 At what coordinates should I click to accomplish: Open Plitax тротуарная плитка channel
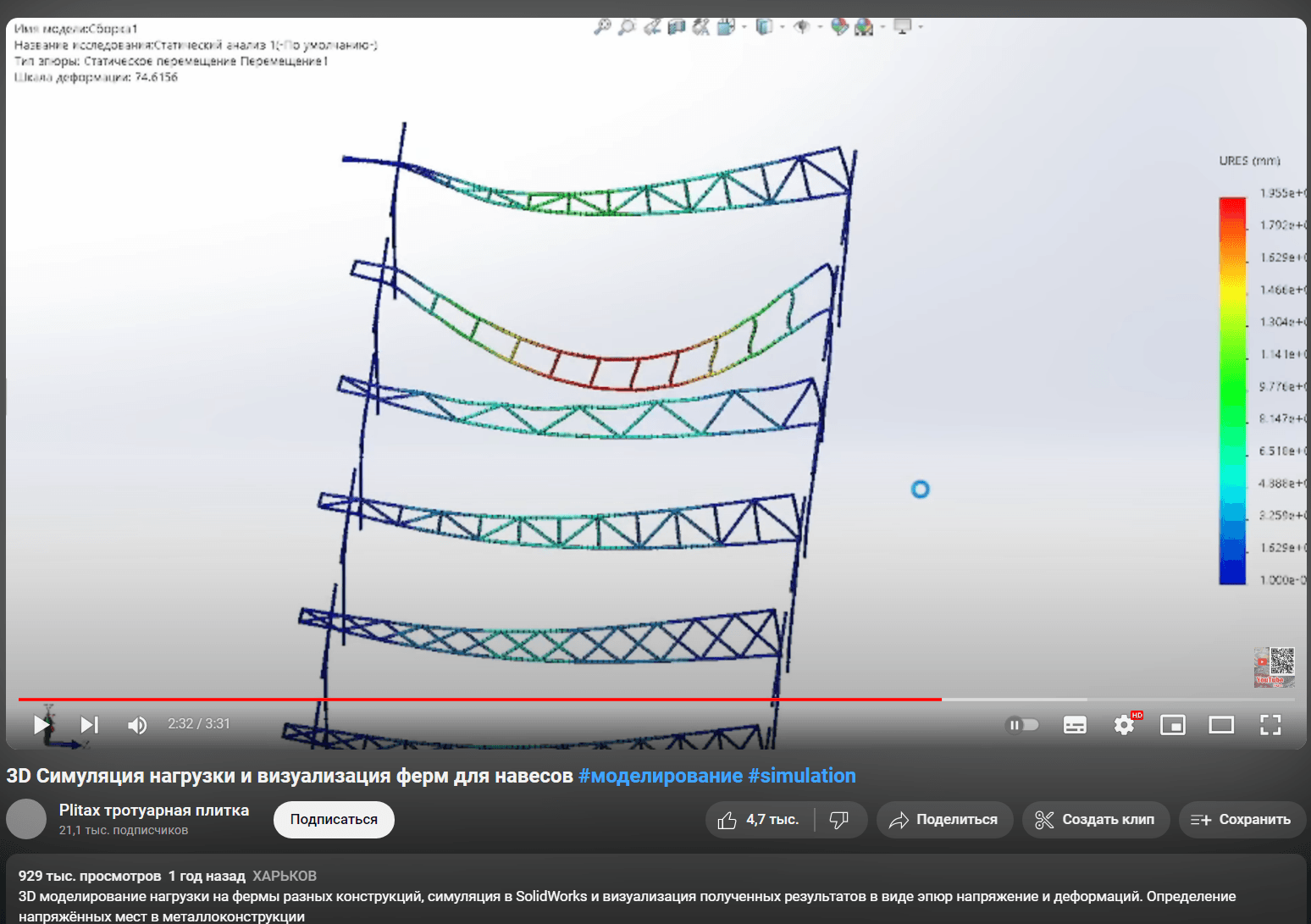tap(154, 811)
